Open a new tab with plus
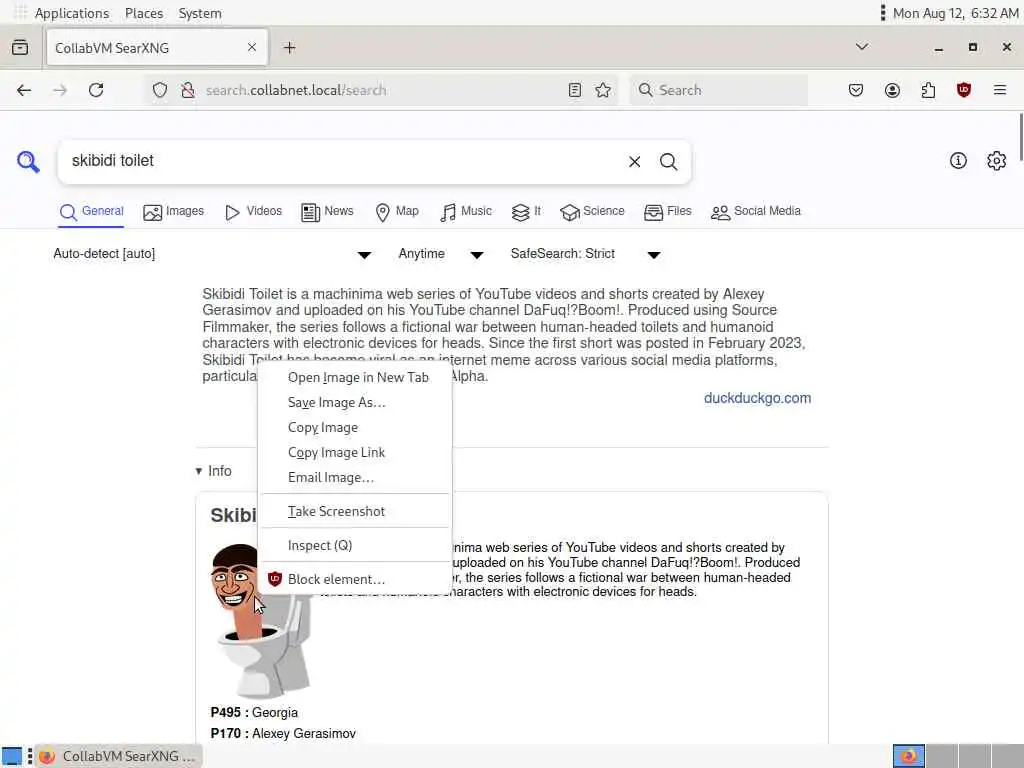Viewport: 1024px width, 768px height. click(289, 48)
